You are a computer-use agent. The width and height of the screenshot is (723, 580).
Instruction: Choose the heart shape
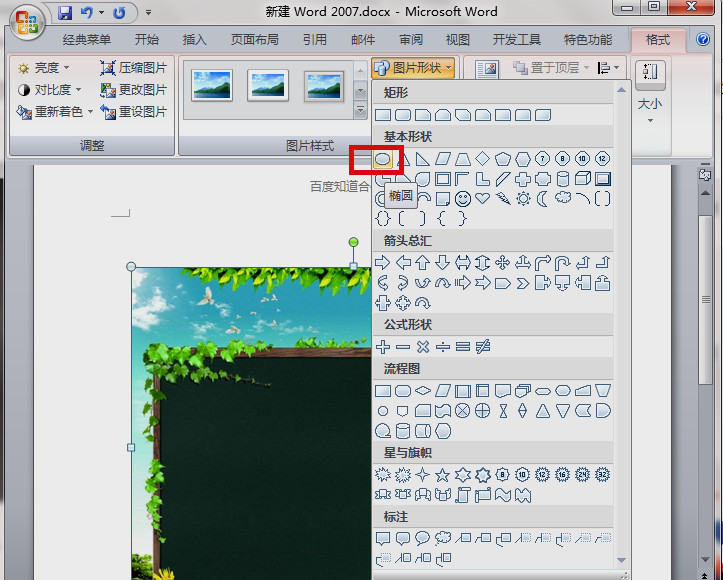click(x=482, y=199)
